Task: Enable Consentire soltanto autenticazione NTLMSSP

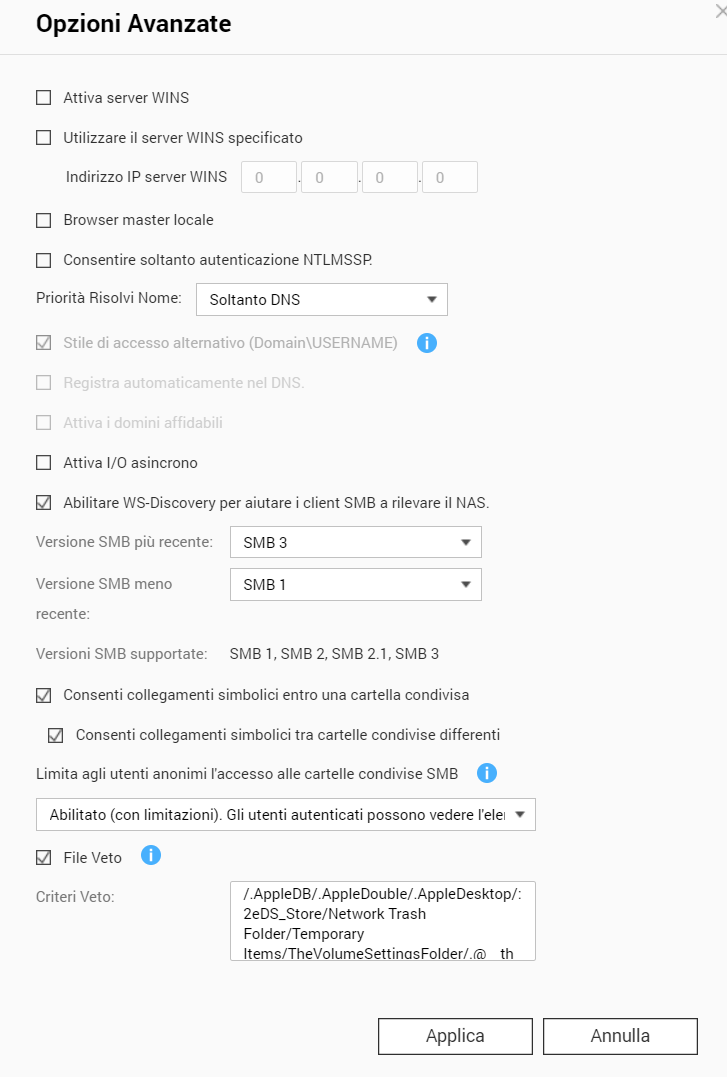Action: pos(43,260)
